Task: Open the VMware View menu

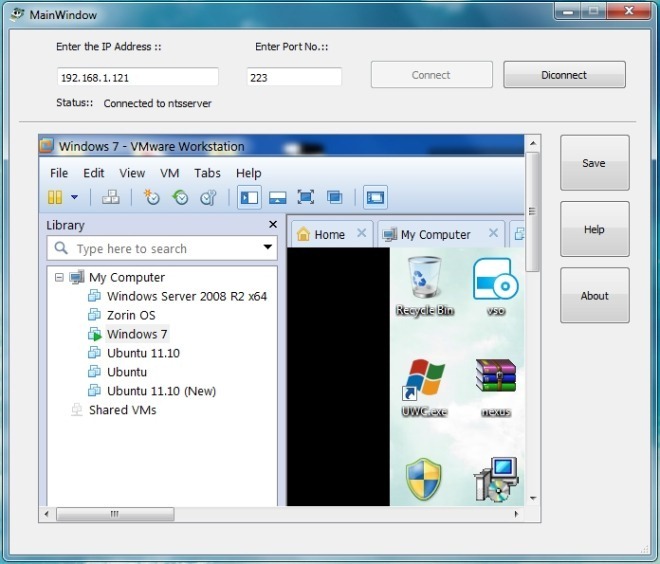Action: coord(132,173)
